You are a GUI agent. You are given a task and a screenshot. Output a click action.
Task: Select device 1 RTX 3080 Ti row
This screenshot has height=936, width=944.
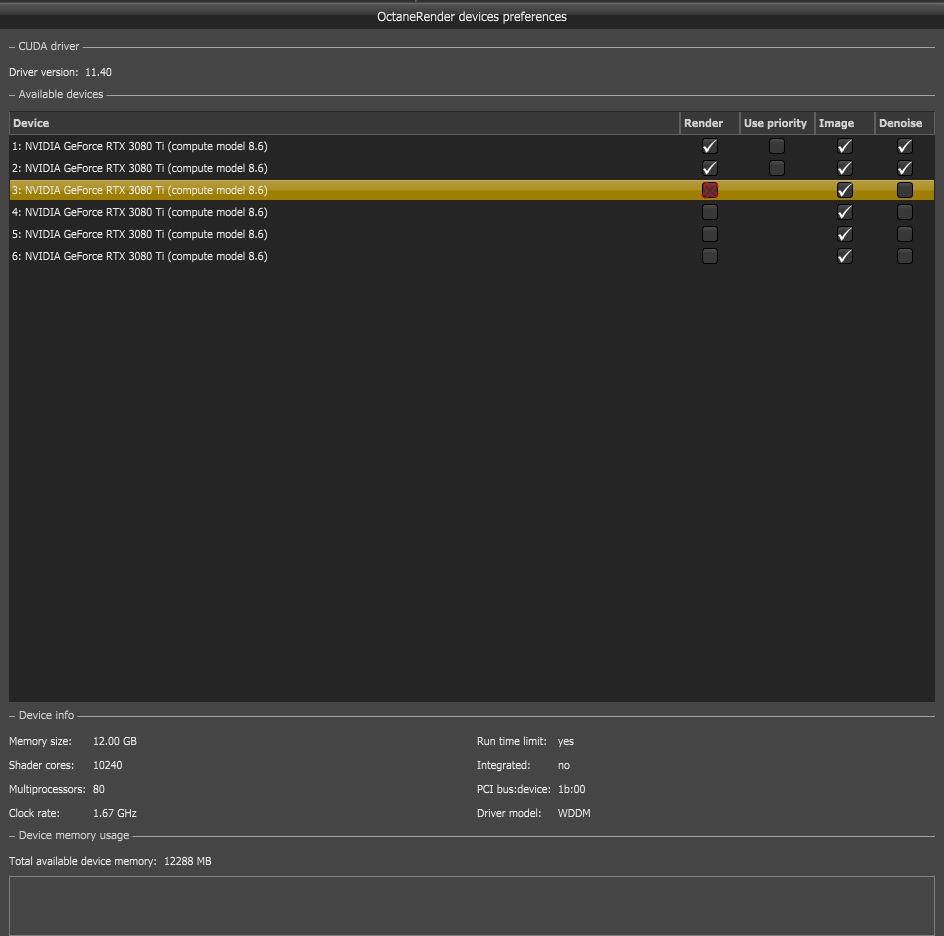click(140, 146)
